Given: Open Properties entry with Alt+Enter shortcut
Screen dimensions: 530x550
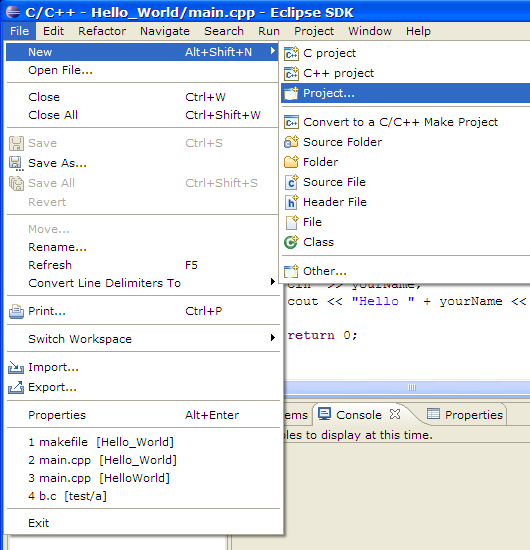Looking at the screenshot, I should click(142, 415).
